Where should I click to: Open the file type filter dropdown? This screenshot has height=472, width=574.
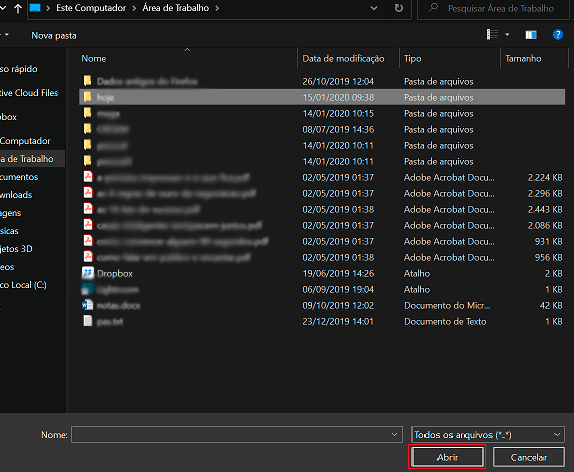pos(488,435)
